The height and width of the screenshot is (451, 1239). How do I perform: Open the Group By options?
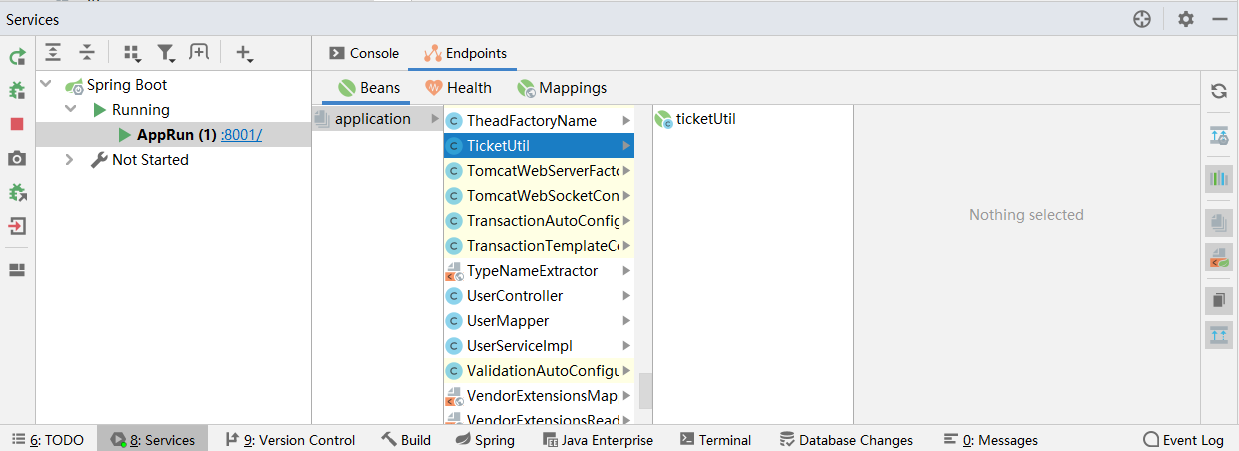pos(132,53)
